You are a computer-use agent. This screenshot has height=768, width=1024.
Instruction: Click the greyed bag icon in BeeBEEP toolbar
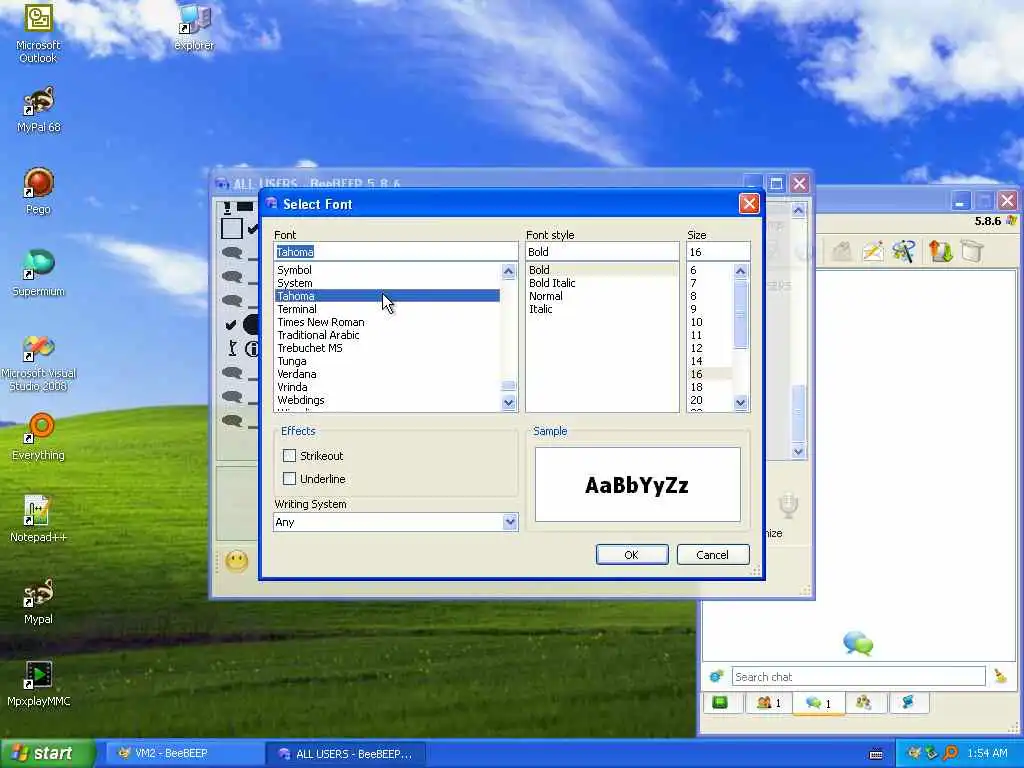[x=842, y=251]
